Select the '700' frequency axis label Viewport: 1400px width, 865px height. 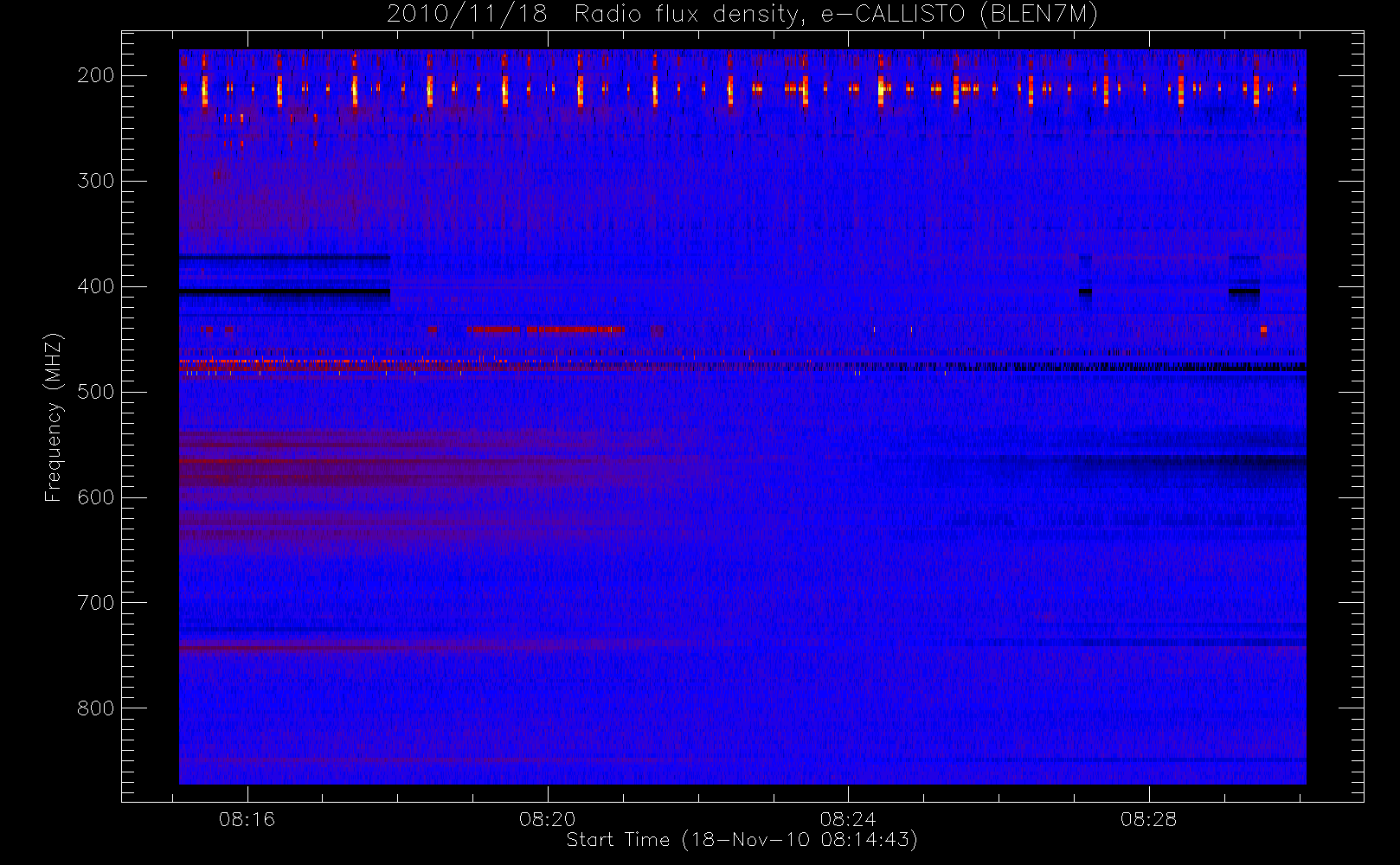(x=96, y=603)
